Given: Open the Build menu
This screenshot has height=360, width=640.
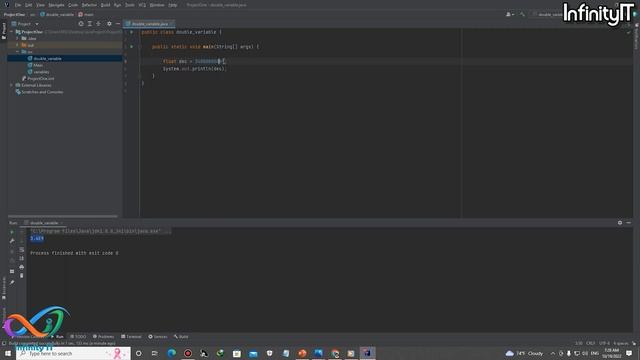Looking at the screenshot, I should click(x=105, y=5).
